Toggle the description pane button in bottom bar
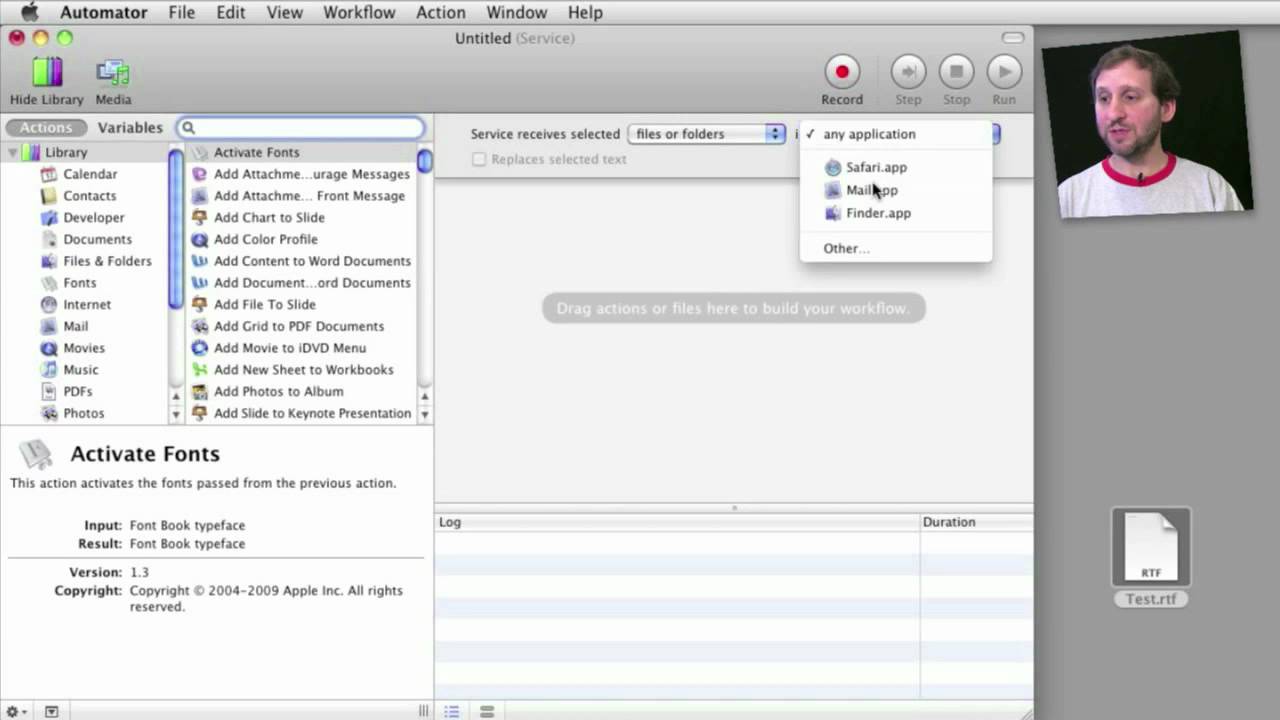1280x720 pixels. coord(51,711)
